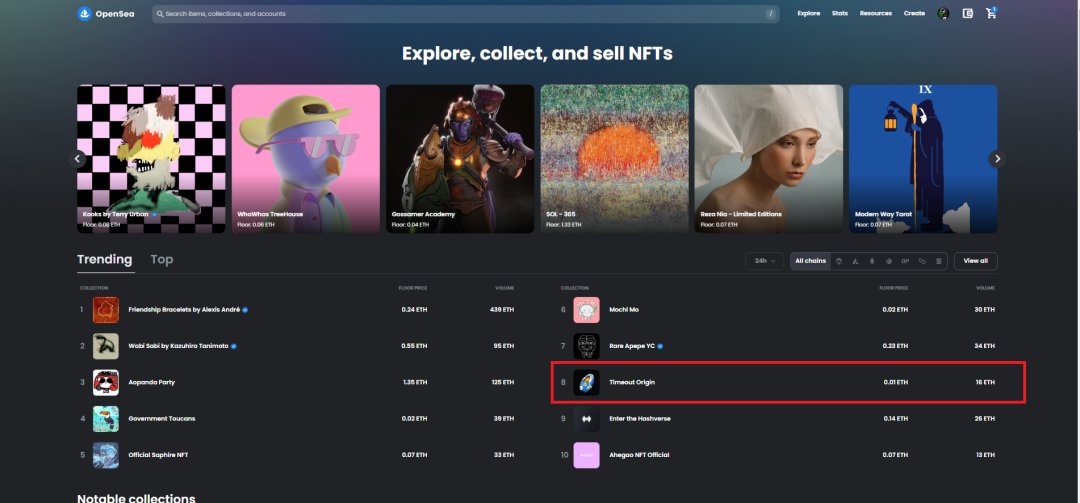Open the shopping cart
Viewport: 1080px width, 503px height.
point(991,13)
